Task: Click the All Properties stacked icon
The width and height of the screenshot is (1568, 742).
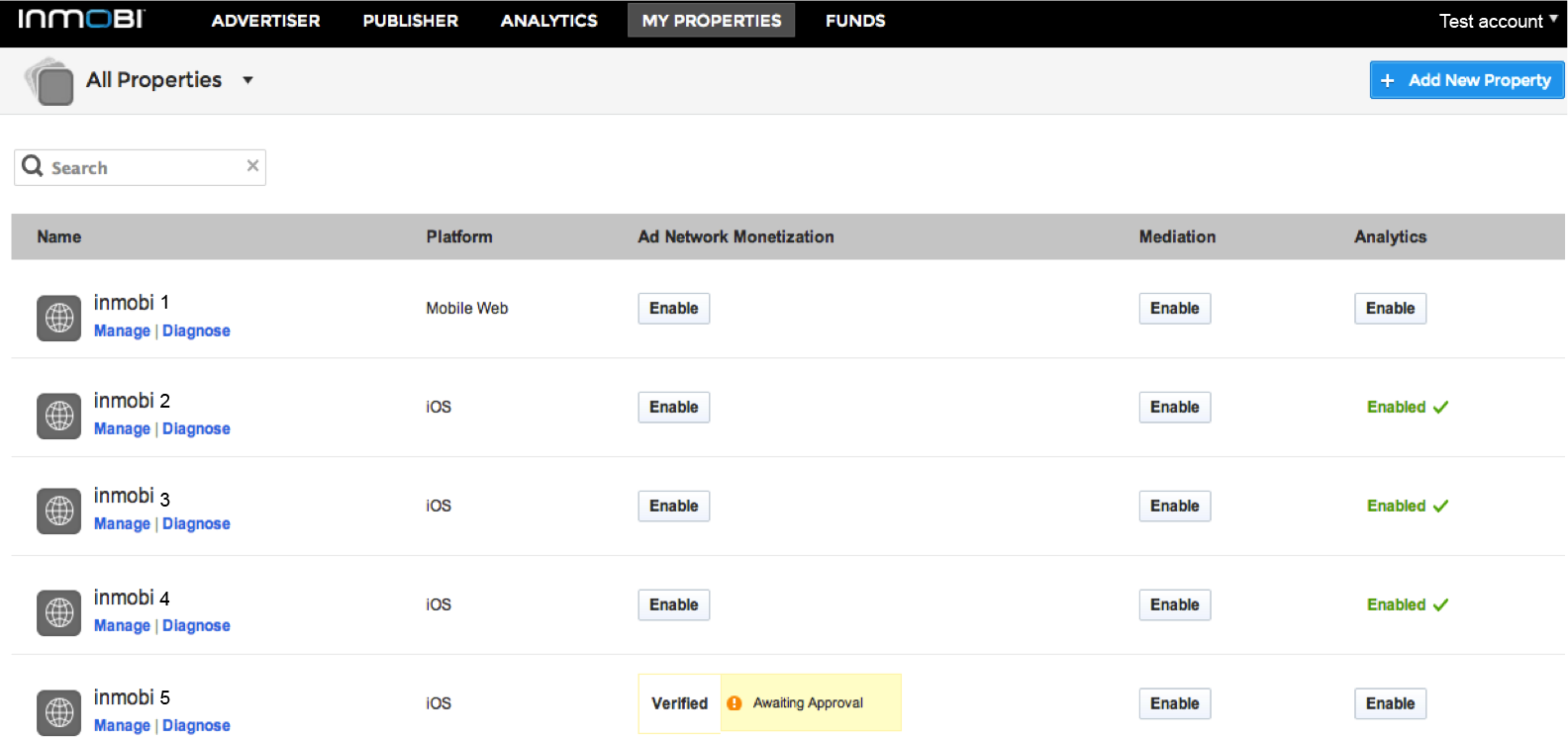Action: (x=49, y=80)
